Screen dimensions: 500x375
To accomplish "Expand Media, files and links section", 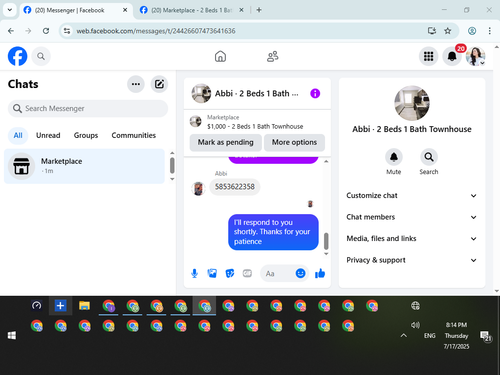I will point(412,239).
